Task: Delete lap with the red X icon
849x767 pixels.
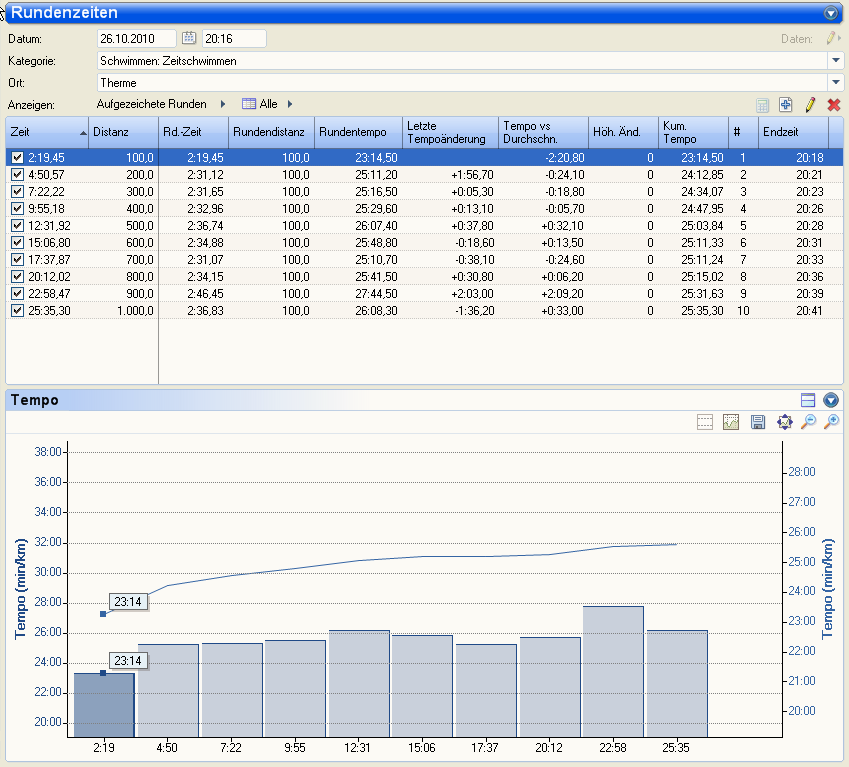Action: point(834,105)
